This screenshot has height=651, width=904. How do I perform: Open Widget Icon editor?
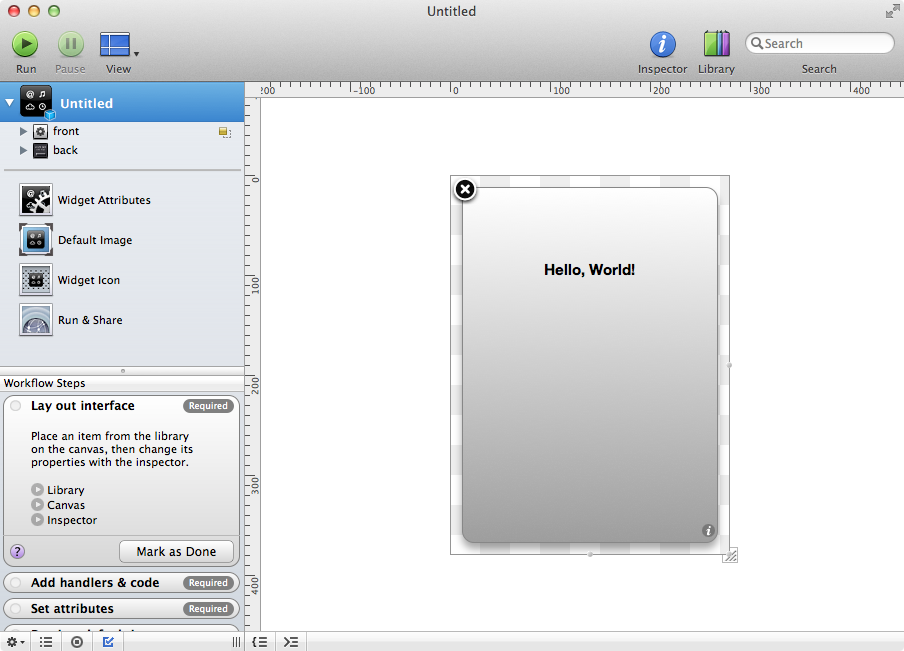coord(69,280)
